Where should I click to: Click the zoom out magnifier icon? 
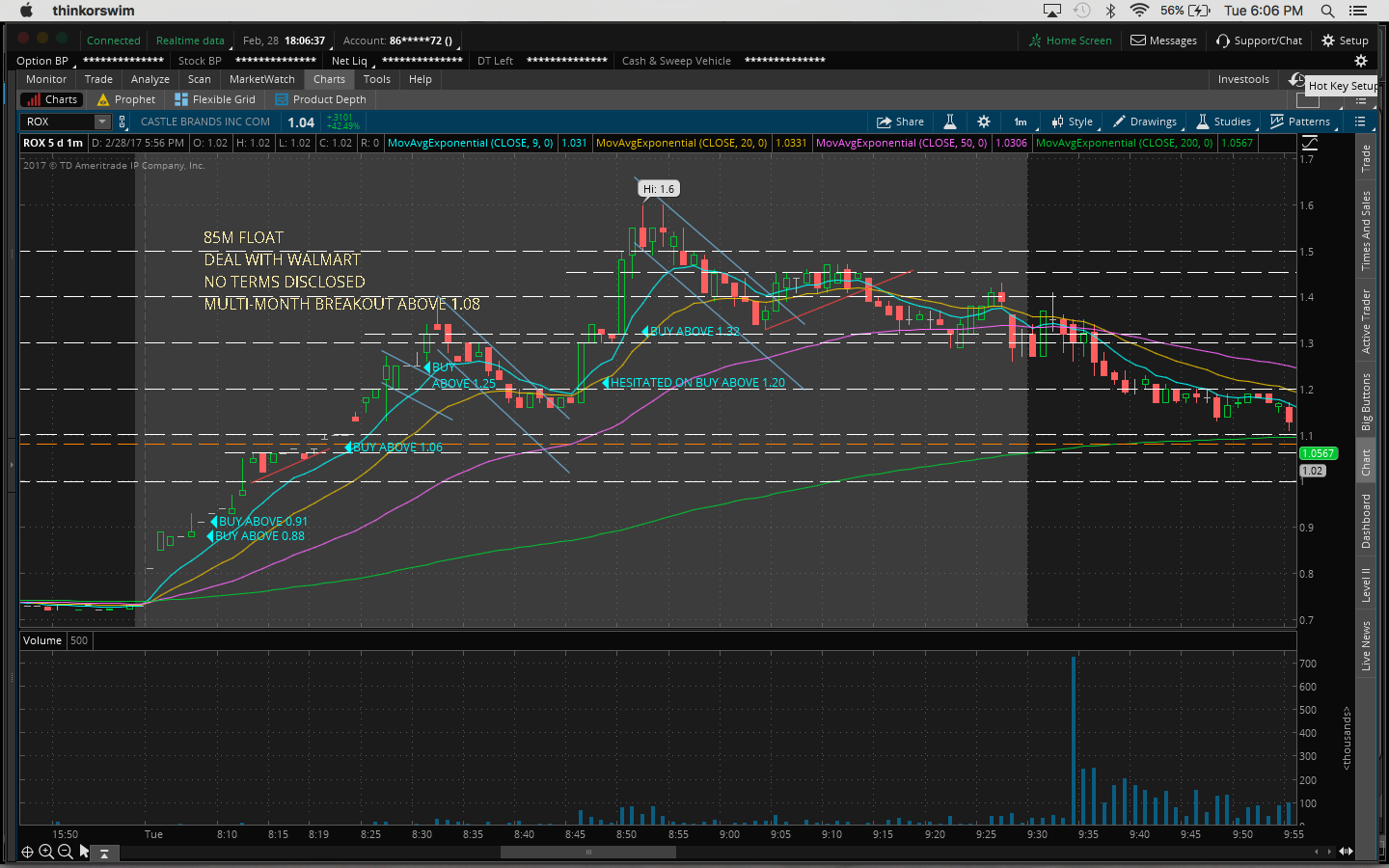pos(65,852)
